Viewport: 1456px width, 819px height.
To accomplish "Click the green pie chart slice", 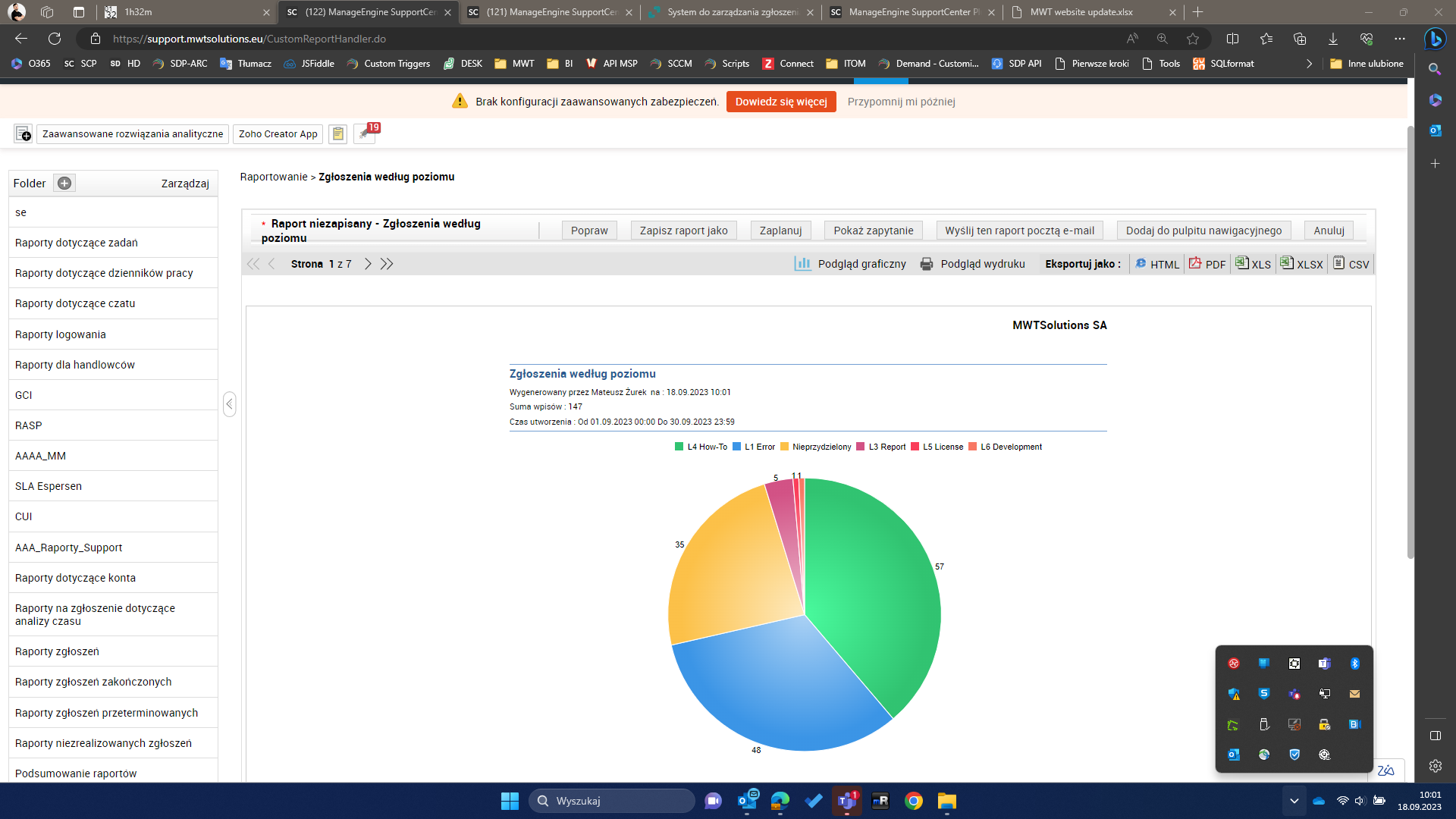I will click(872, 591).
